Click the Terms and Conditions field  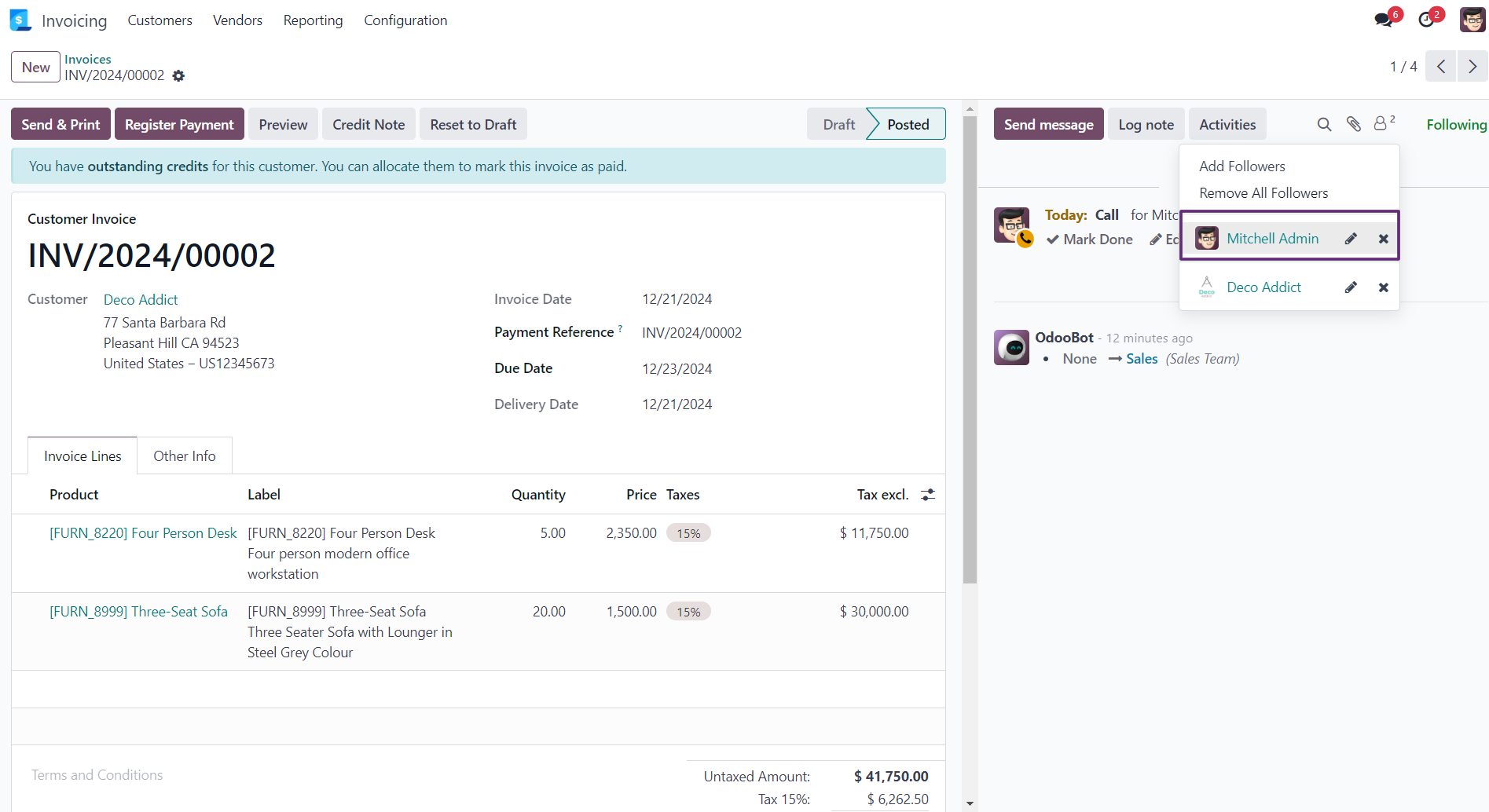(97, 775)
